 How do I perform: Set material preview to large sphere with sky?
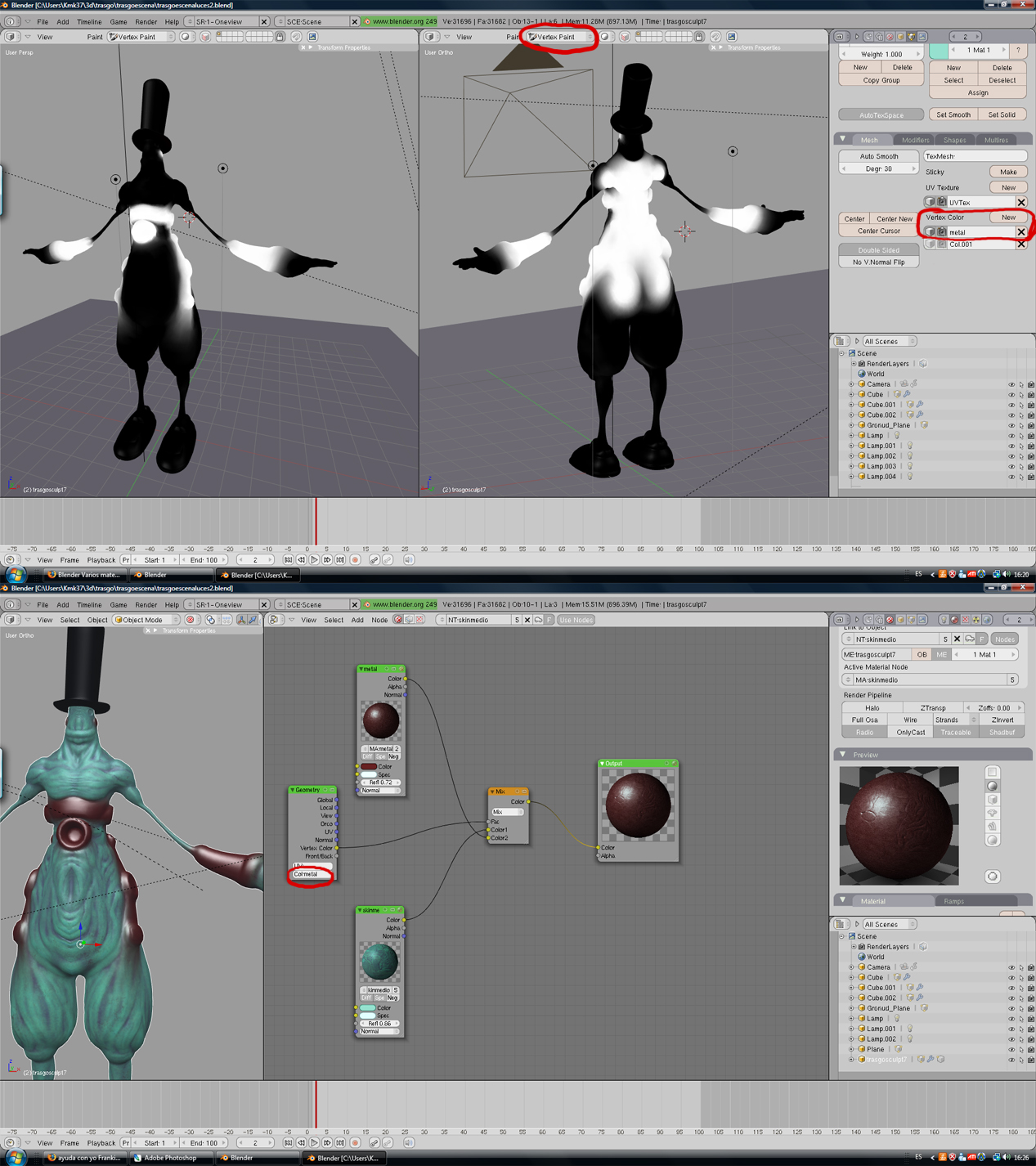[993, 840]
